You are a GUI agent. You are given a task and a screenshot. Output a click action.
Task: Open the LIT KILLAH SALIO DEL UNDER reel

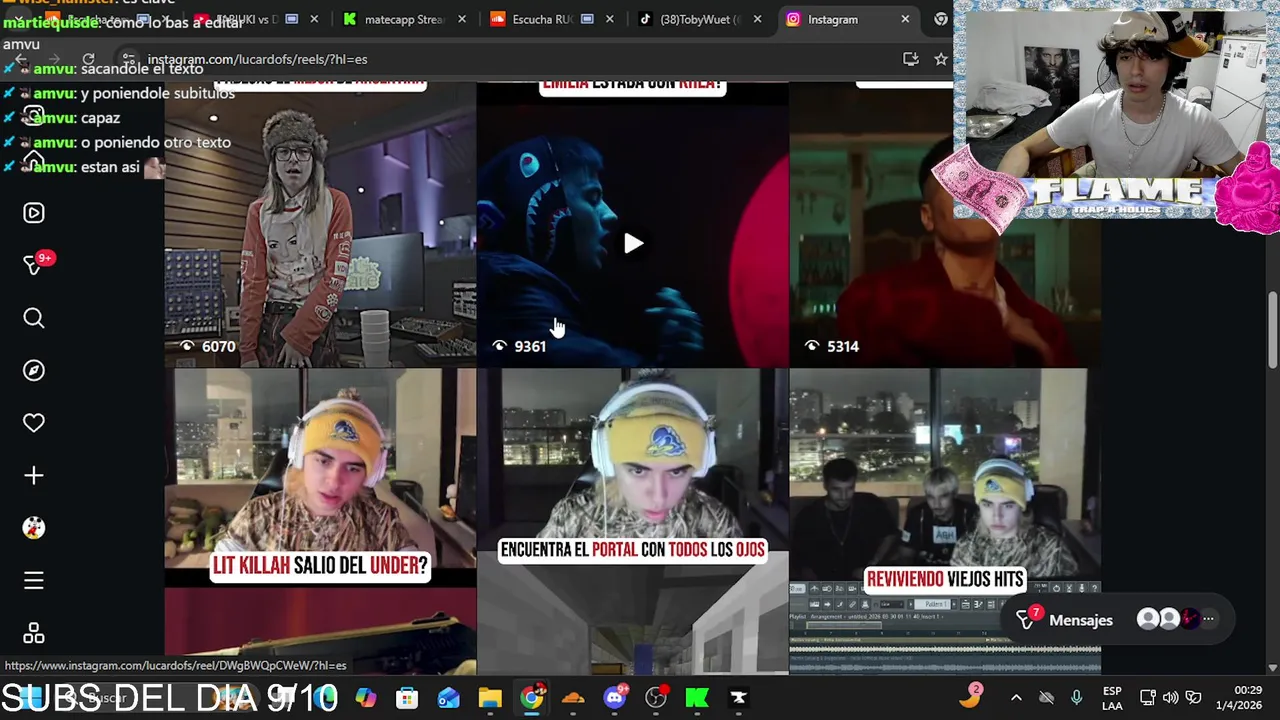[x=320, y=520]
